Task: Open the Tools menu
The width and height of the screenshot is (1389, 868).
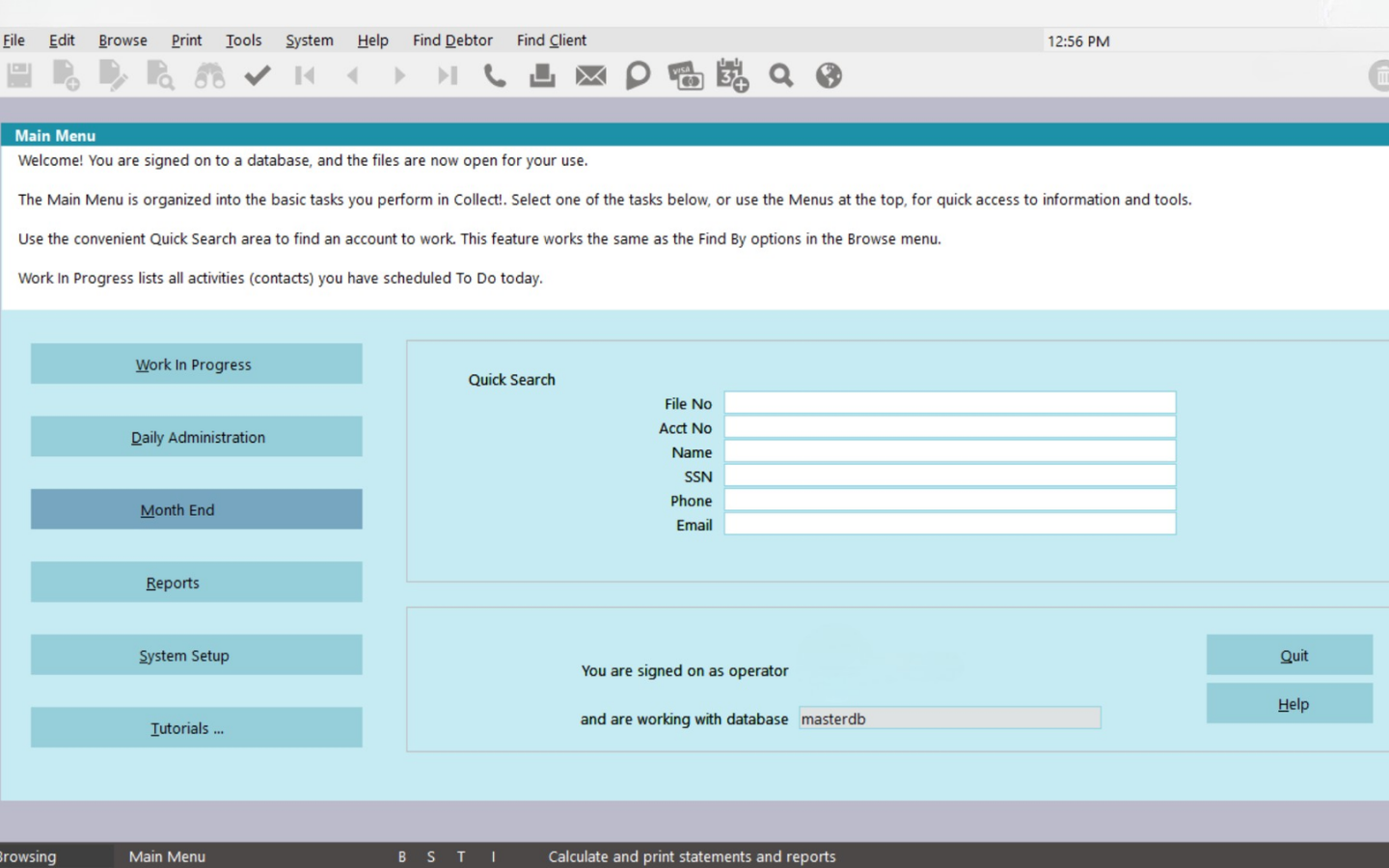Action: point(243,41)
